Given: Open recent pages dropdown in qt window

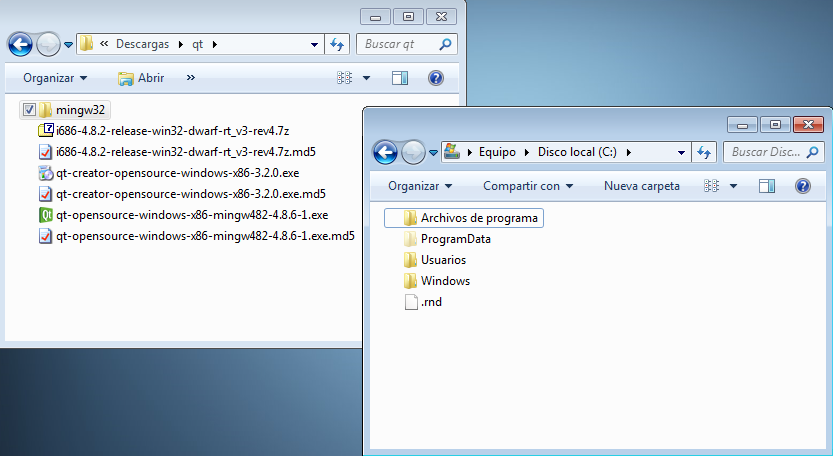Looking at the screenshot, I should click(69, 45).
